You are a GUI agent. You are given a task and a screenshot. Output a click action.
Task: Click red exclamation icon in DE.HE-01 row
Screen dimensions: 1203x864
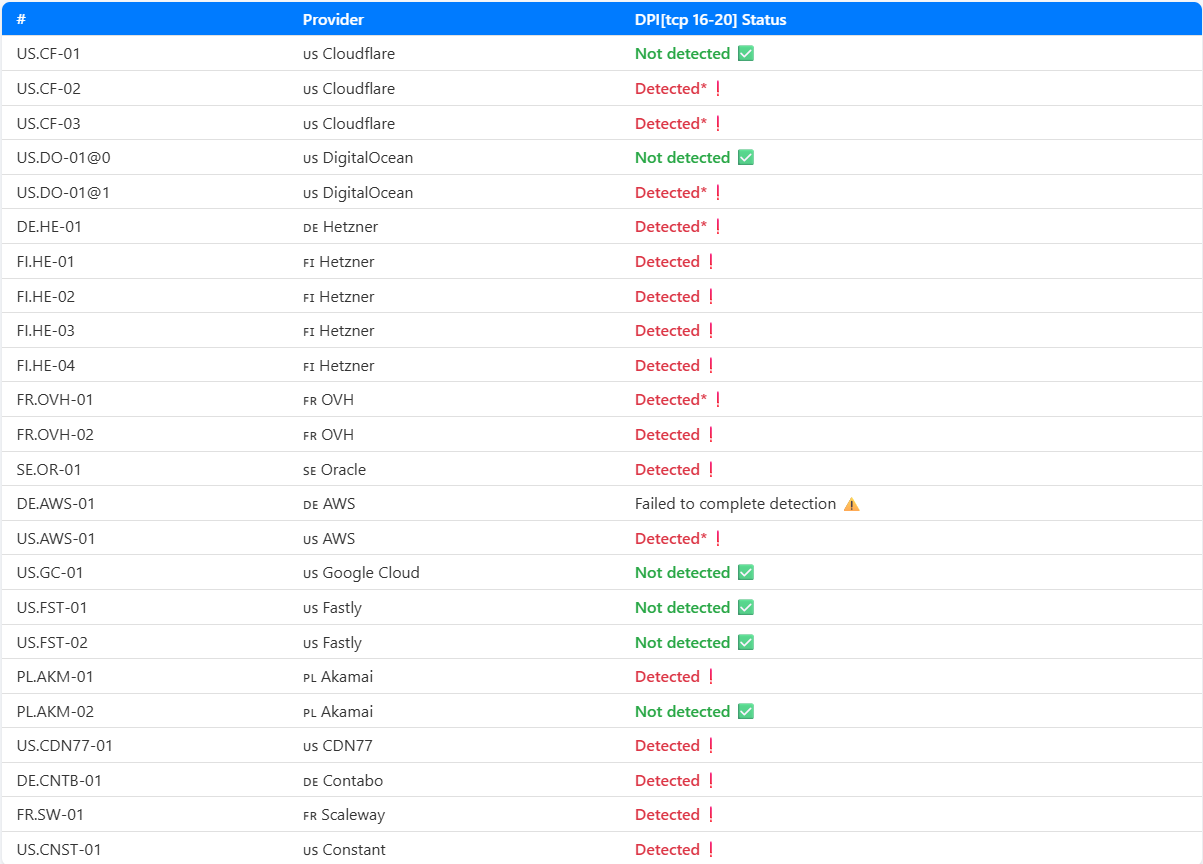coord(718,227)
